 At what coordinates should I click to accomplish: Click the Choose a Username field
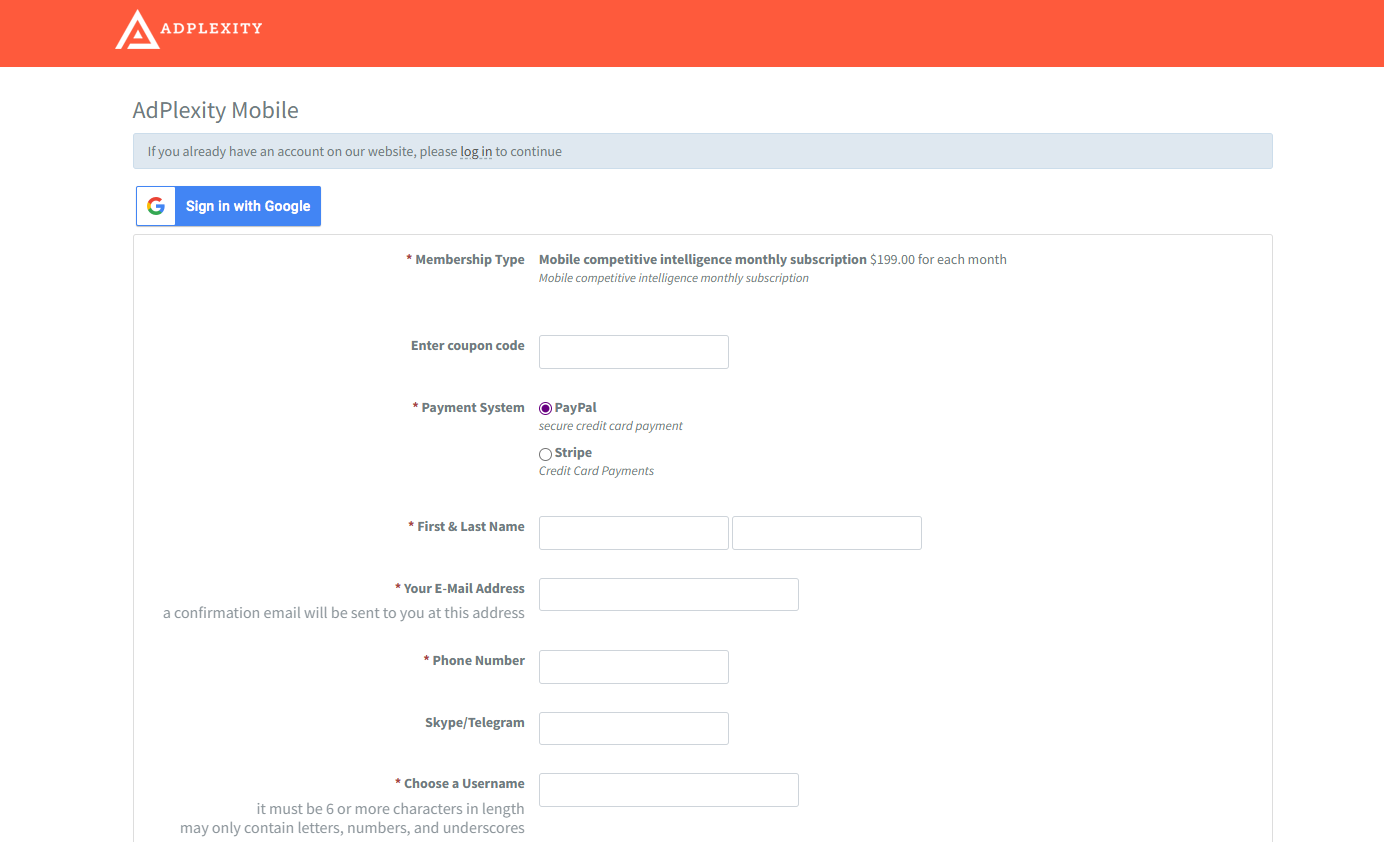tap(669, 790)
